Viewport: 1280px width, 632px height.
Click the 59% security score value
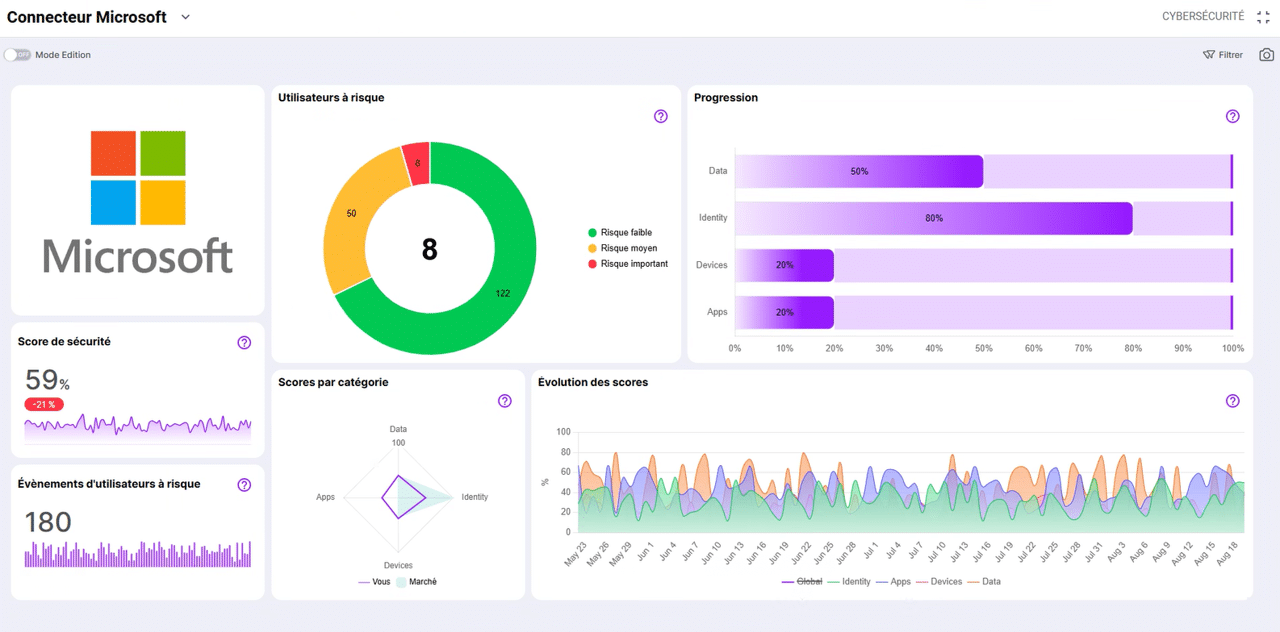[x=47, y=380]
